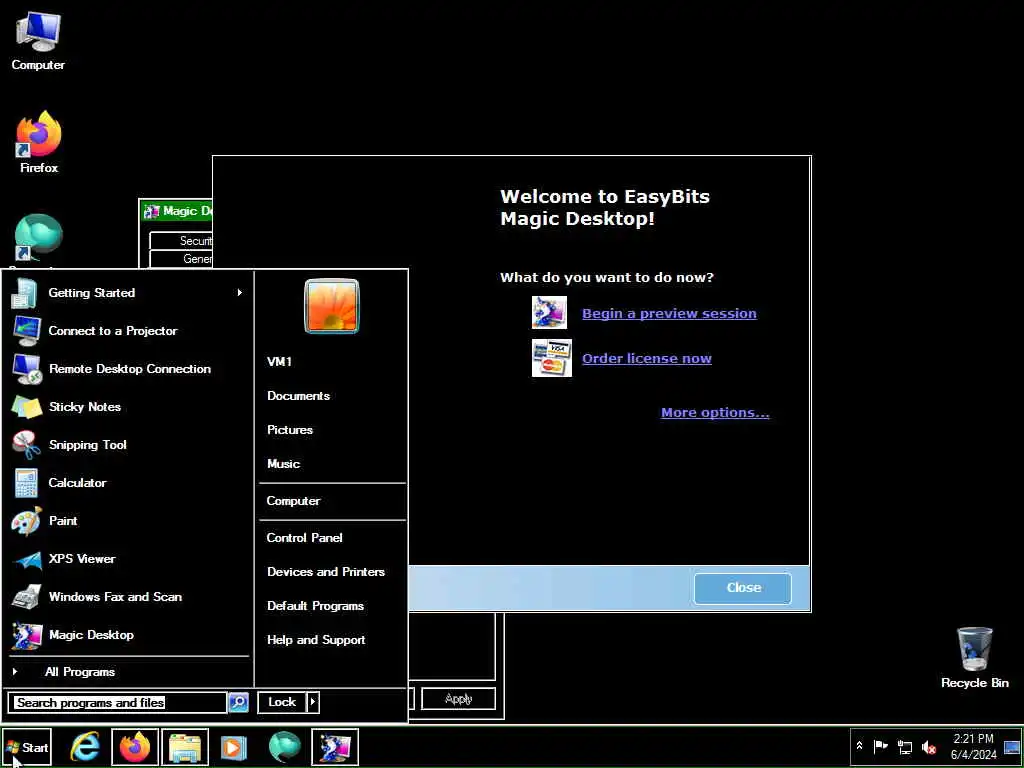Image resolution: width=1024 pixels, height=768 pixels.
Task: Open Music from the Start menu
Action: (283, 464)
